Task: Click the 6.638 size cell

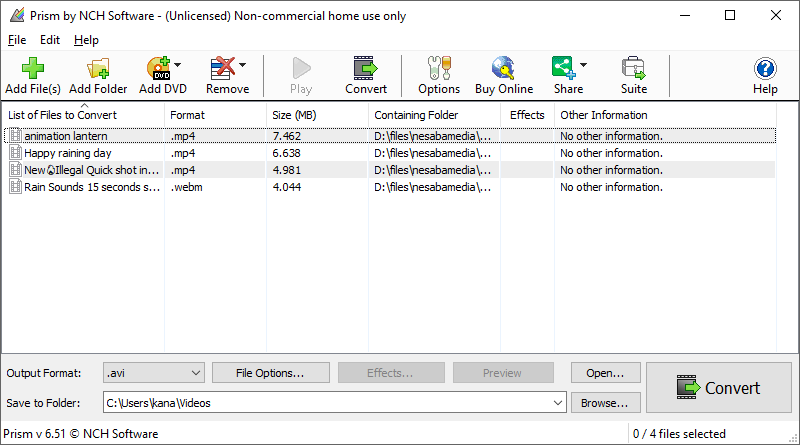Action: [x=287, y=153]
